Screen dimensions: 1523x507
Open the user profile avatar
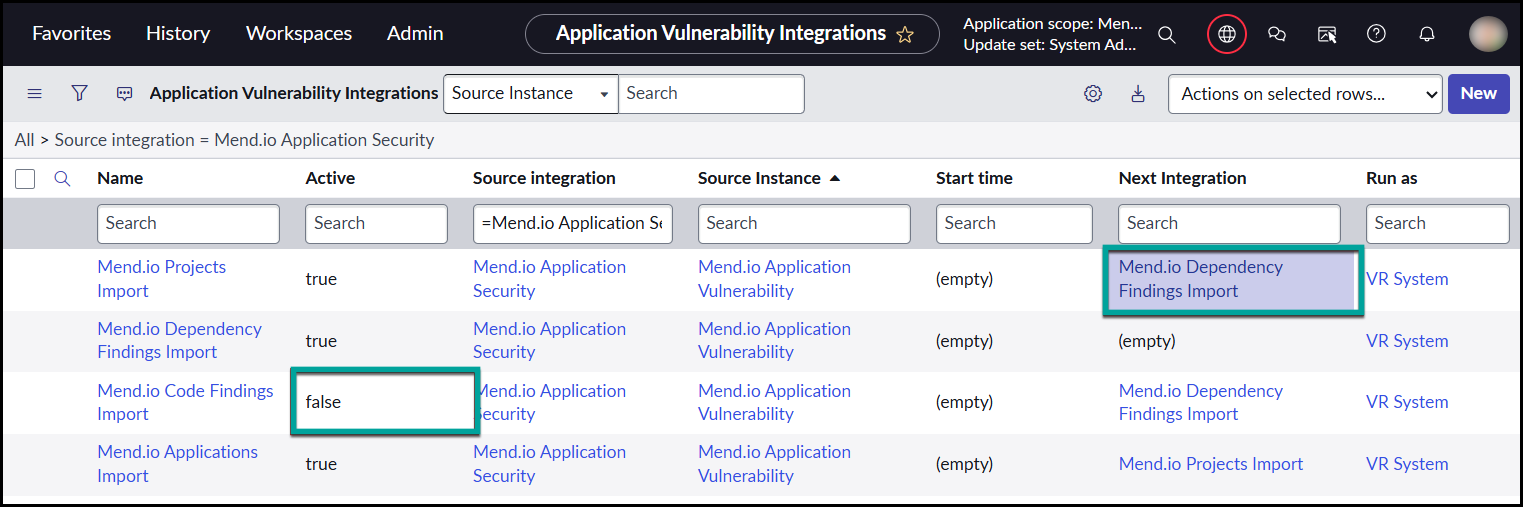tap(1488, 34)
